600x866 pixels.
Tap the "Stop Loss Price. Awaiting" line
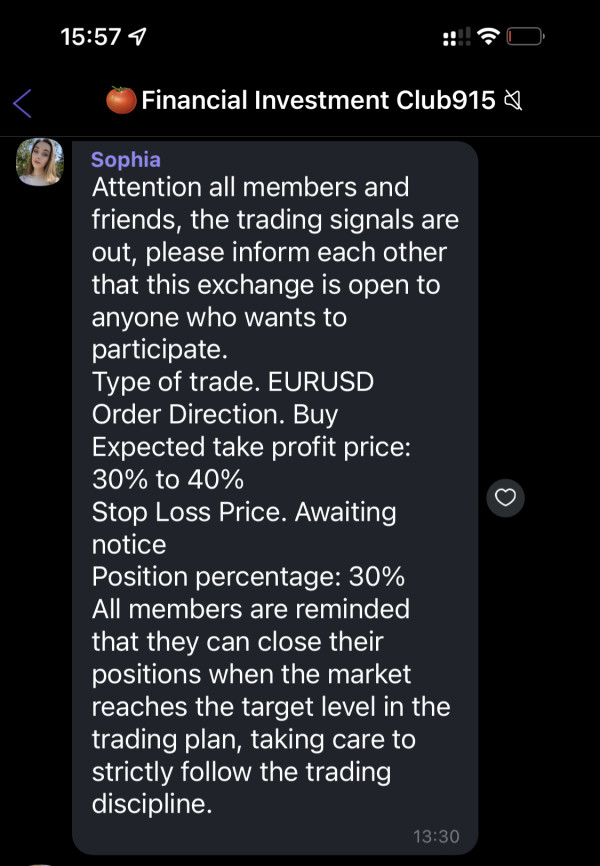[244, 512]
